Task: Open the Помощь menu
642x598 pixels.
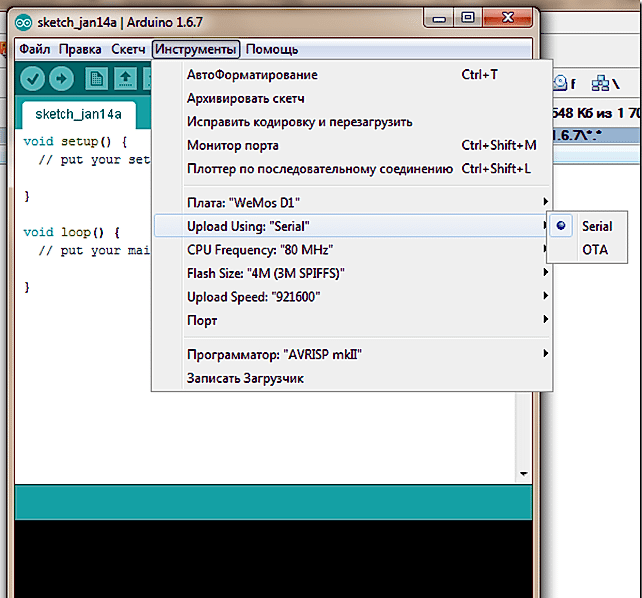Action: 271,49
